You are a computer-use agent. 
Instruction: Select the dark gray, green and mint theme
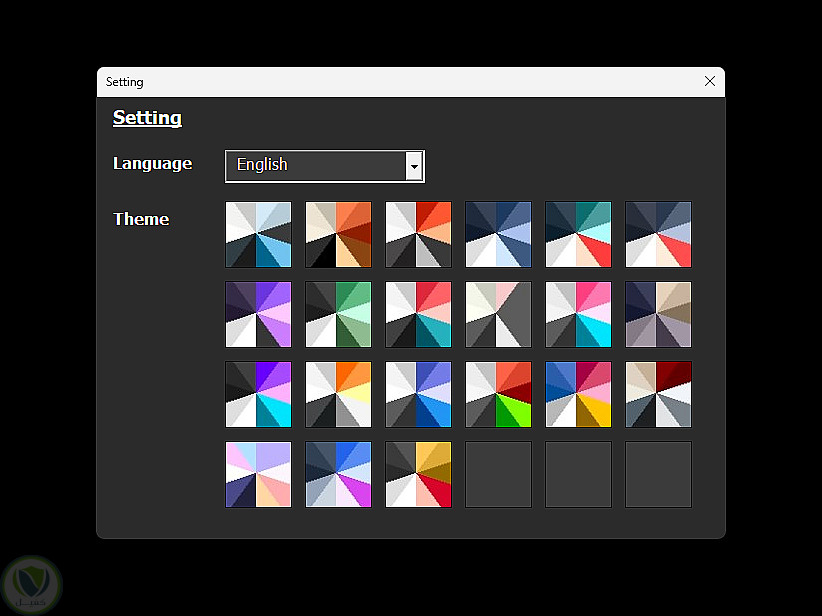click(x=338, y=314)
